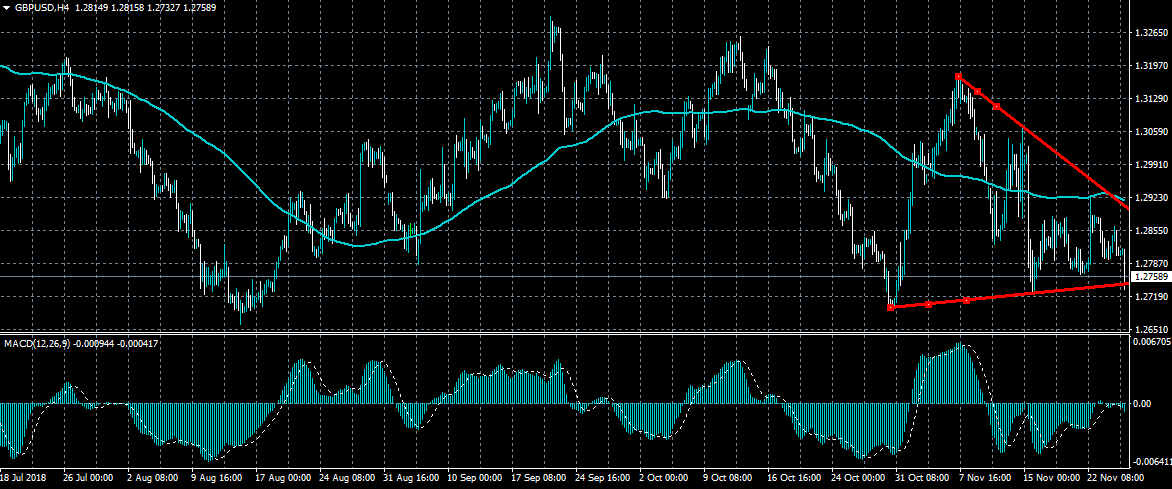The width and height of the screenshot is (1172, 489).
Task: Select the lower trendline's third anchor point
Action: pos(967,300)
